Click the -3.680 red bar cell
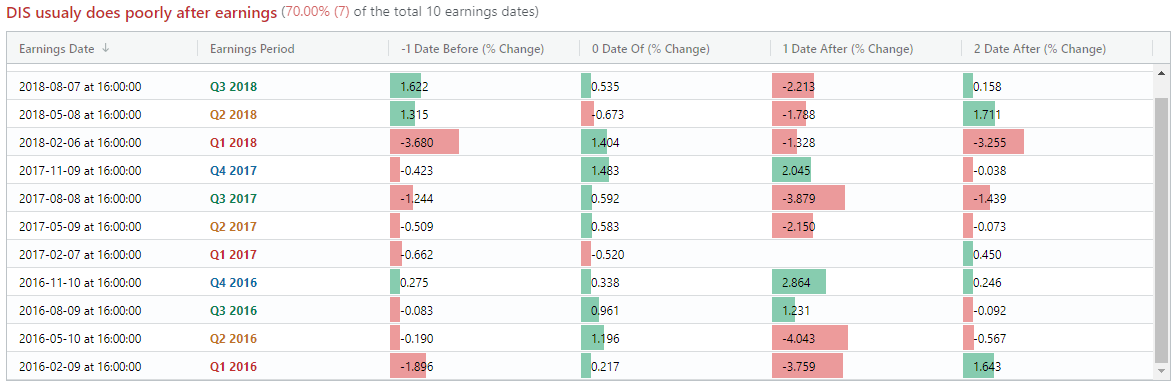Viewport: 1174px width, 384px height. point(484,143)
